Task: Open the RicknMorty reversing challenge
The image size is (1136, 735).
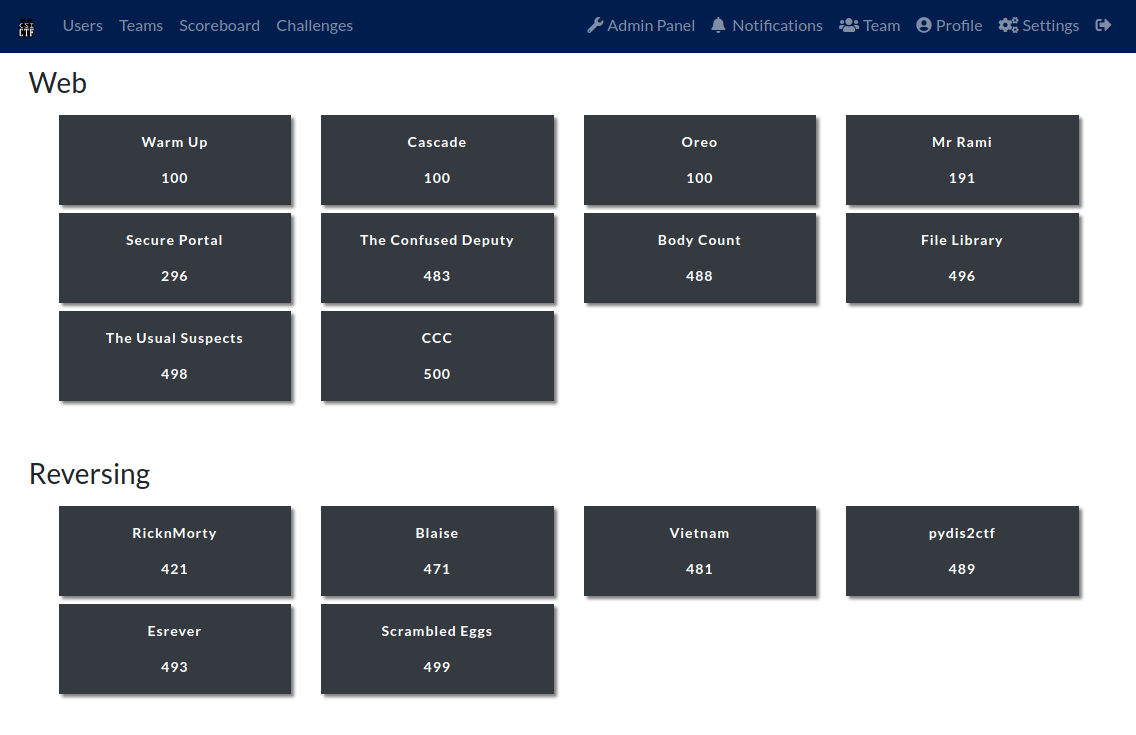Action: [175, 551]
